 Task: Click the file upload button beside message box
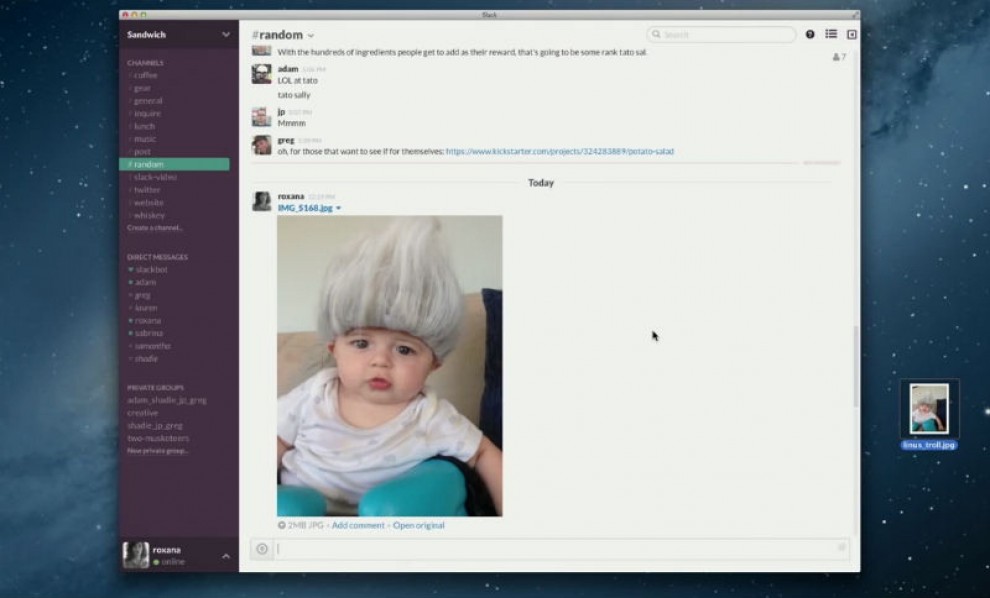pyautogui.click(x=262, y=549)
